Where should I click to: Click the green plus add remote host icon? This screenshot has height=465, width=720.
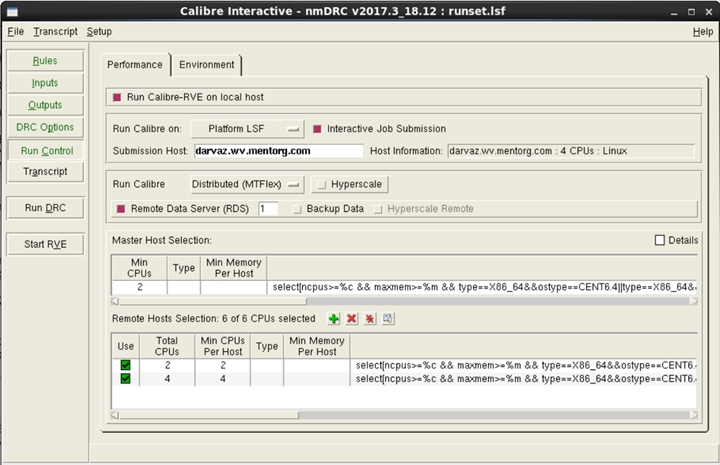tap(335, 319)
